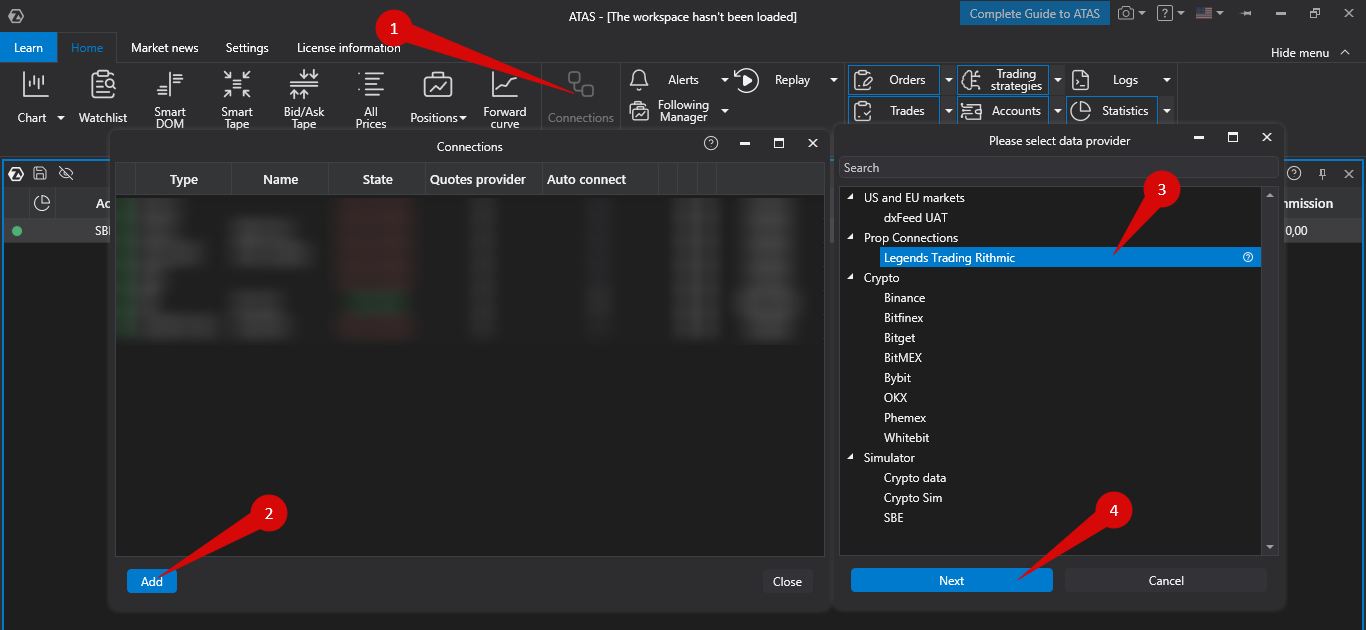
Task: Expand the Positions dropdown
Action: [x=462, y=117]
